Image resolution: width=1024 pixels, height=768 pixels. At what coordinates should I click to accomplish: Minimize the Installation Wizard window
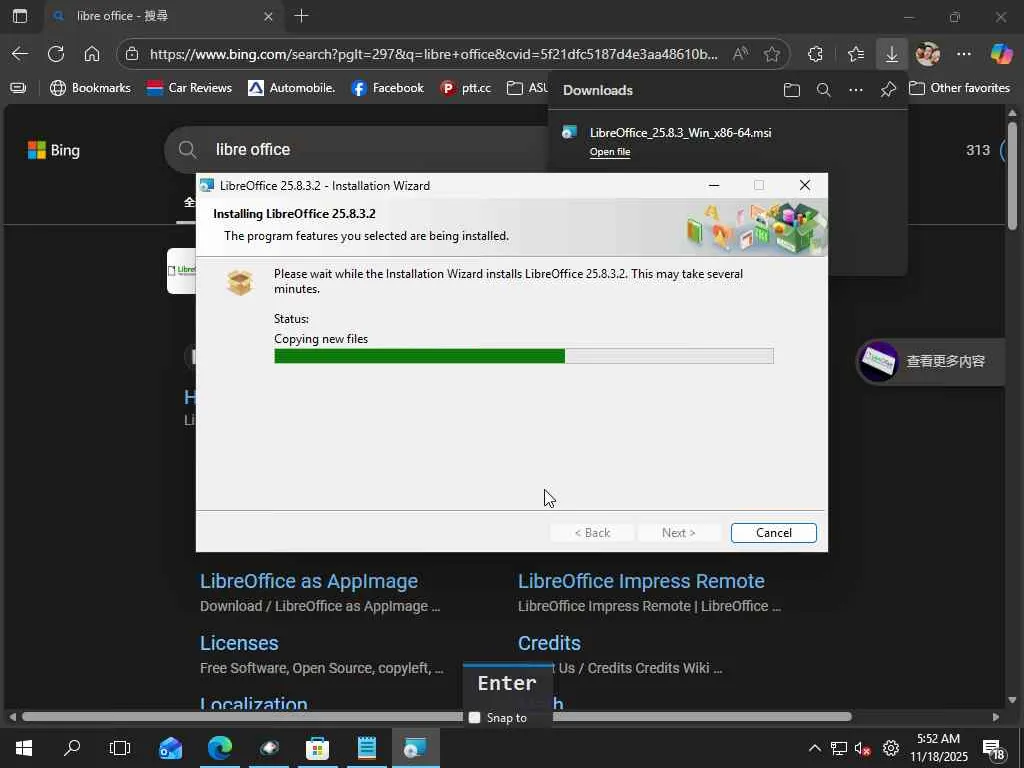click(x=714, y=185)
